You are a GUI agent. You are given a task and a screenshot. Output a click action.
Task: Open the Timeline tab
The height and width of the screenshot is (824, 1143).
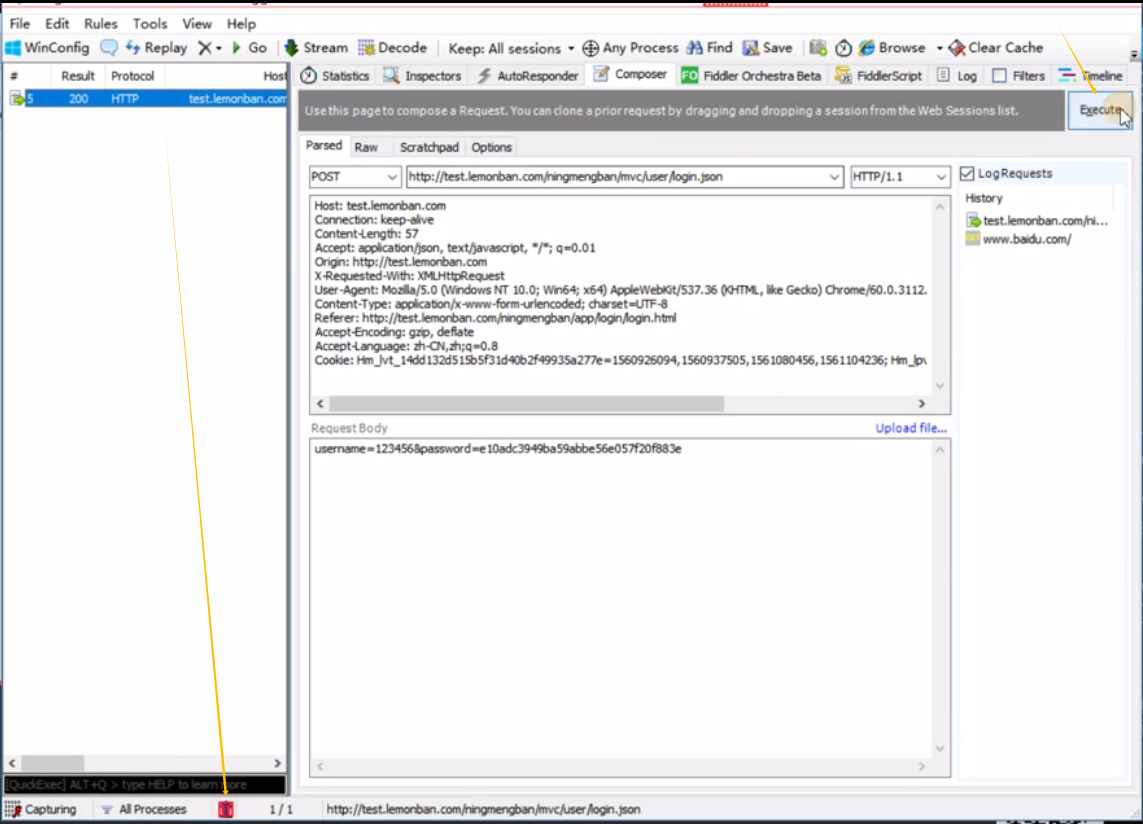click(1091, 76)
